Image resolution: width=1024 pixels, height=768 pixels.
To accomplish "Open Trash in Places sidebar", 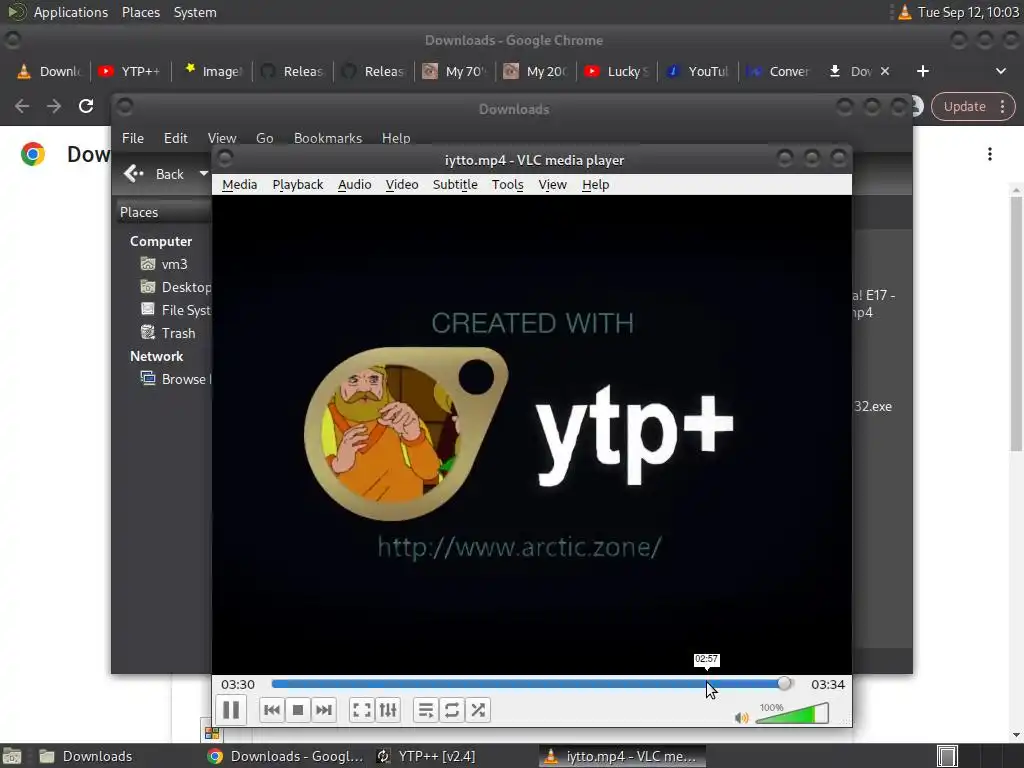I will pos(168,333).
